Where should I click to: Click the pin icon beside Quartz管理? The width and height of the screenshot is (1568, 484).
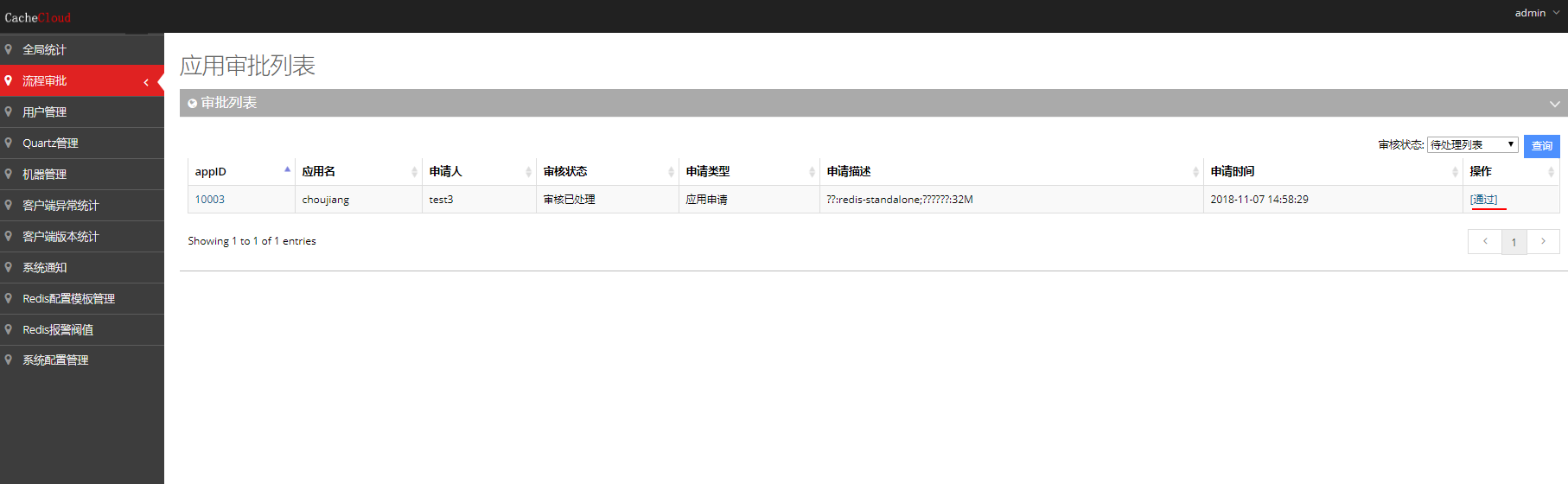tap(9, 143)
